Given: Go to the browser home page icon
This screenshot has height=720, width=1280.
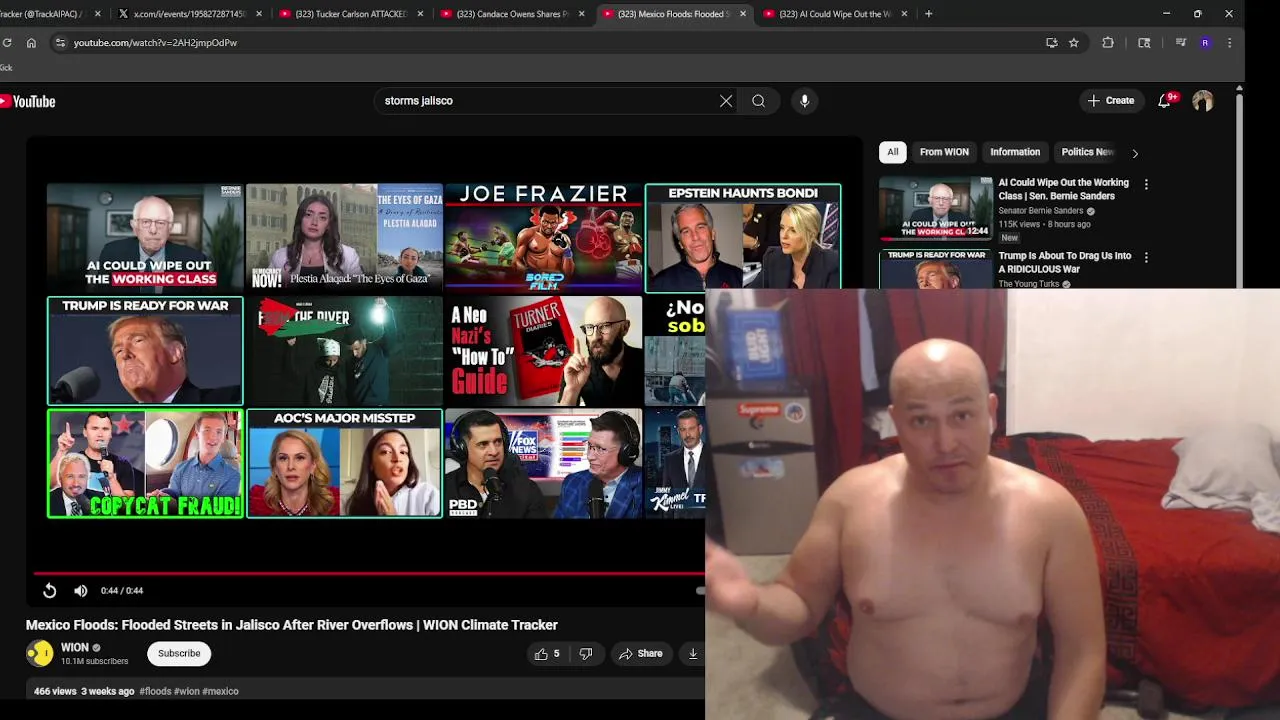Looking at the screenshot, I should (x=31, y=43).
